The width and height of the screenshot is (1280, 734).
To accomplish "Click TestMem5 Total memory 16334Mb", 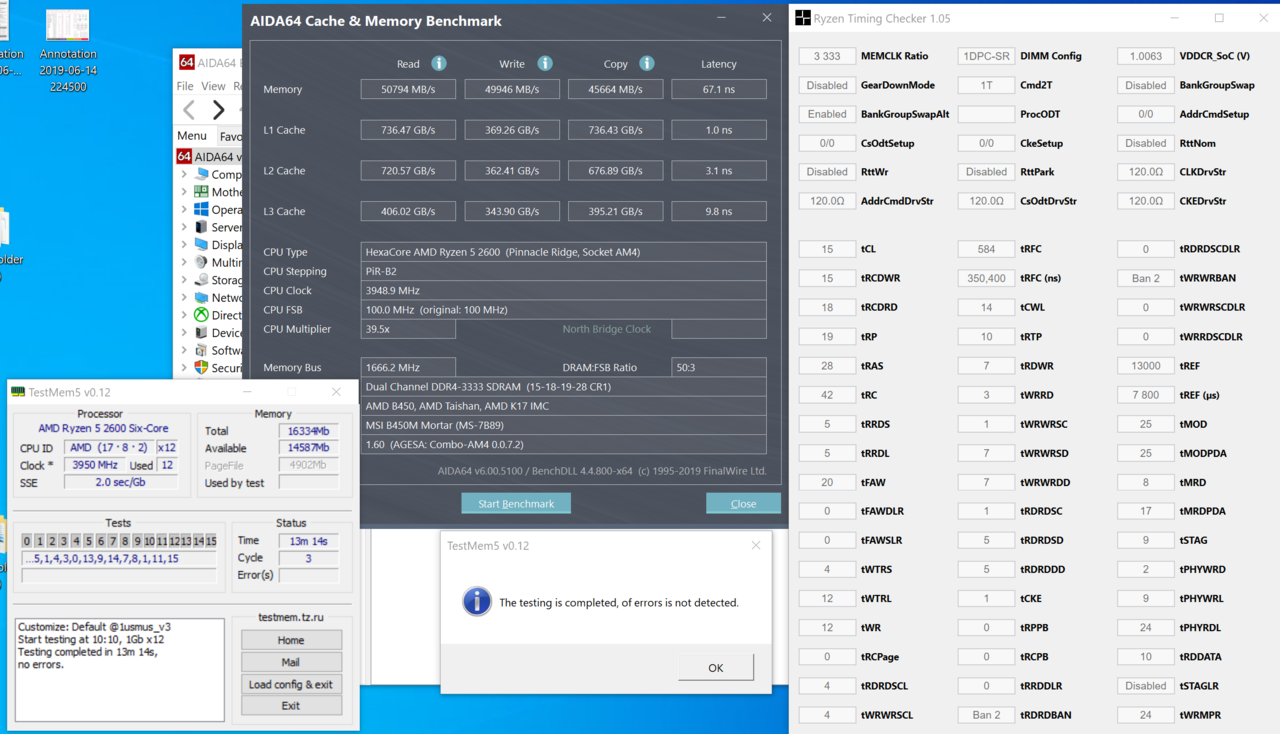I will (308, 431).
